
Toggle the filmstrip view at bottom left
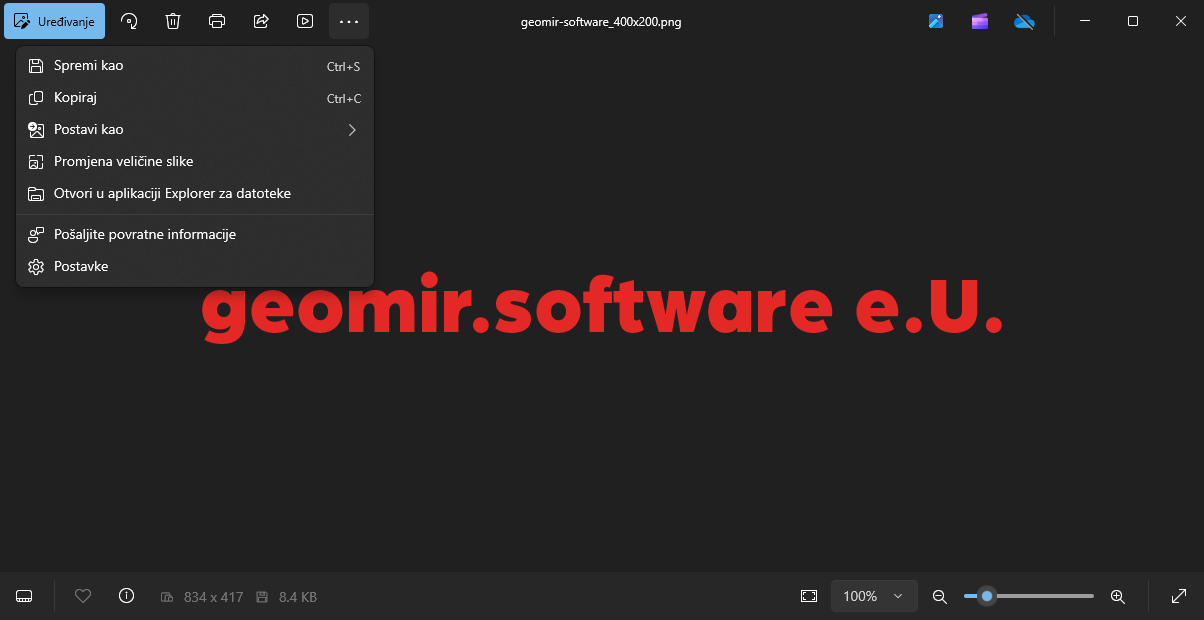tap(25, 596)
